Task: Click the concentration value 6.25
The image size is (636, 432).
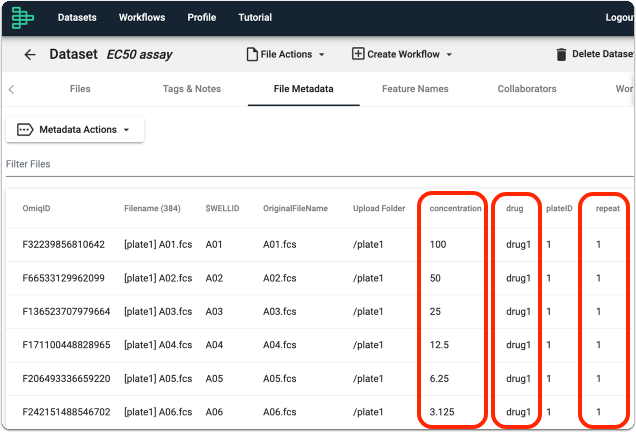Action: 439,378
